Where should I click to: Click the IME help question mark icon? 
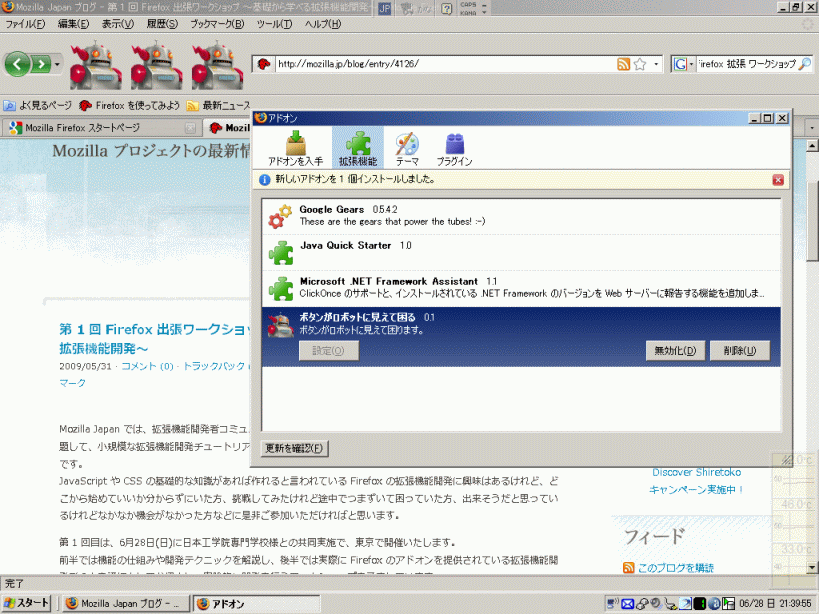446,8
